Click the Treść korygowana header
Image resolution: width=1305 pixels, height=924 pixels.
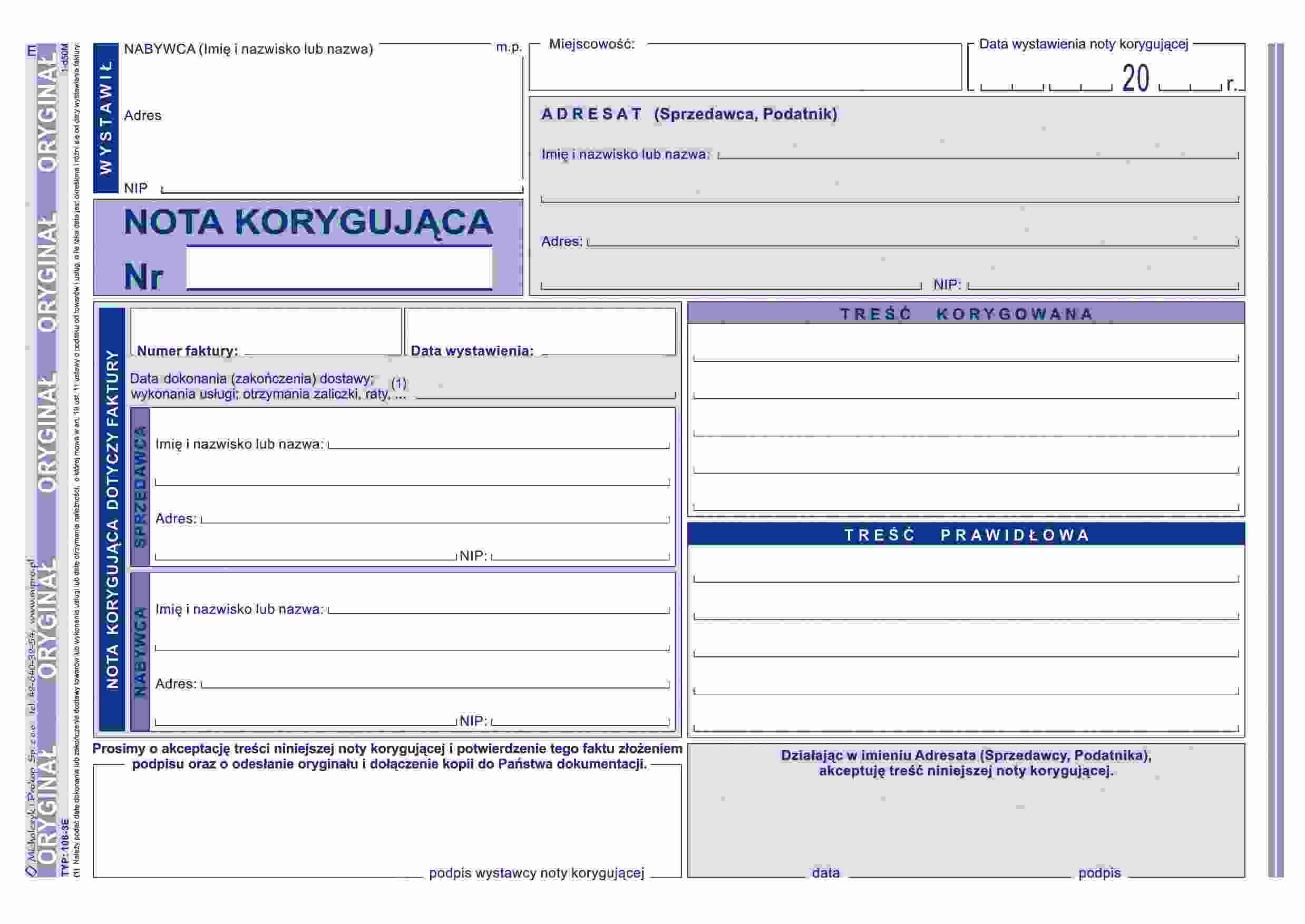tap(966, 313)
